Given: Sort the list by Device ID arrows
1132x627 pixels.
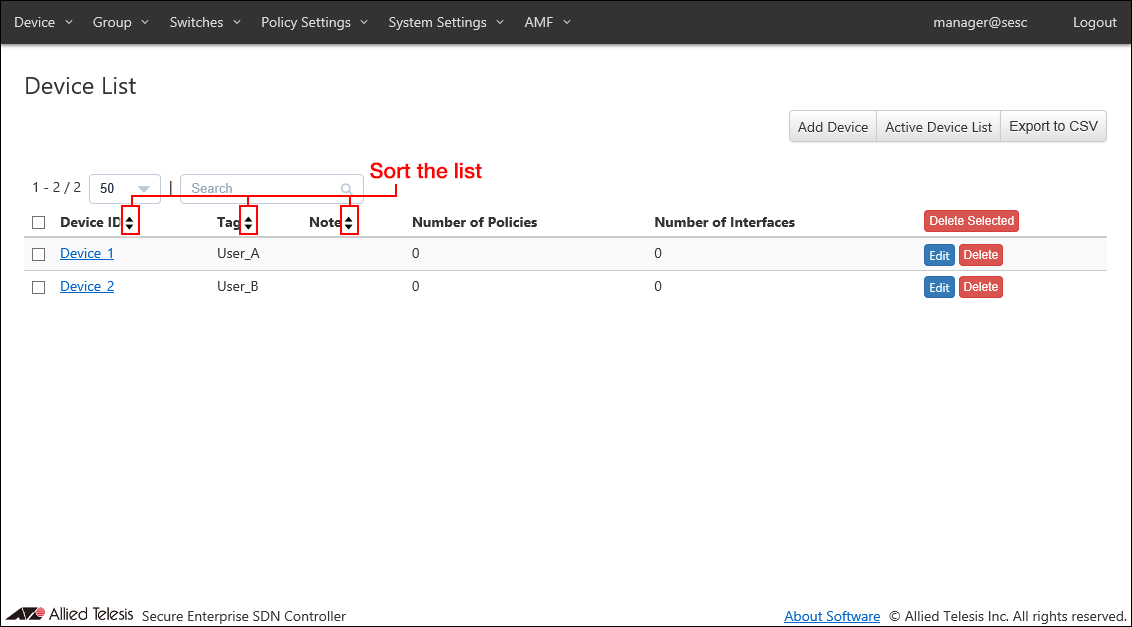Looking at the screenshot, I should [130, 222].
